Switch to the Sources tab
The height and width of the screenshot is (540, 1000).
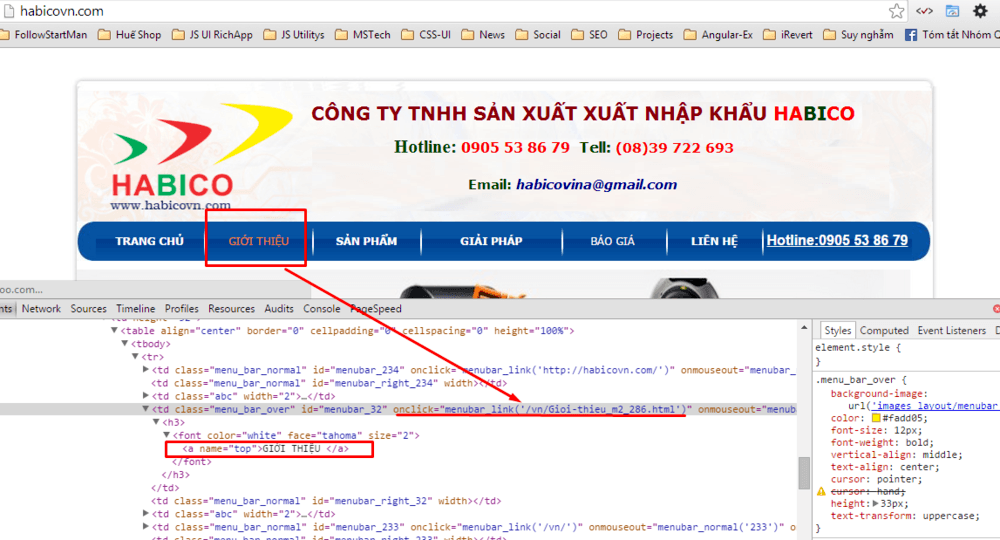89,309
